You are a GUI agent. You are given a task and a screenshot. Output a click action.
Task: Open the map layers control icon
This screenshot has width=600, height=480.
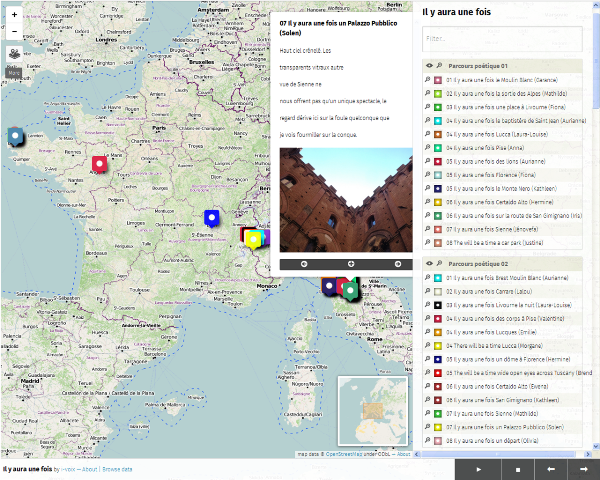(x=15, y=54)
